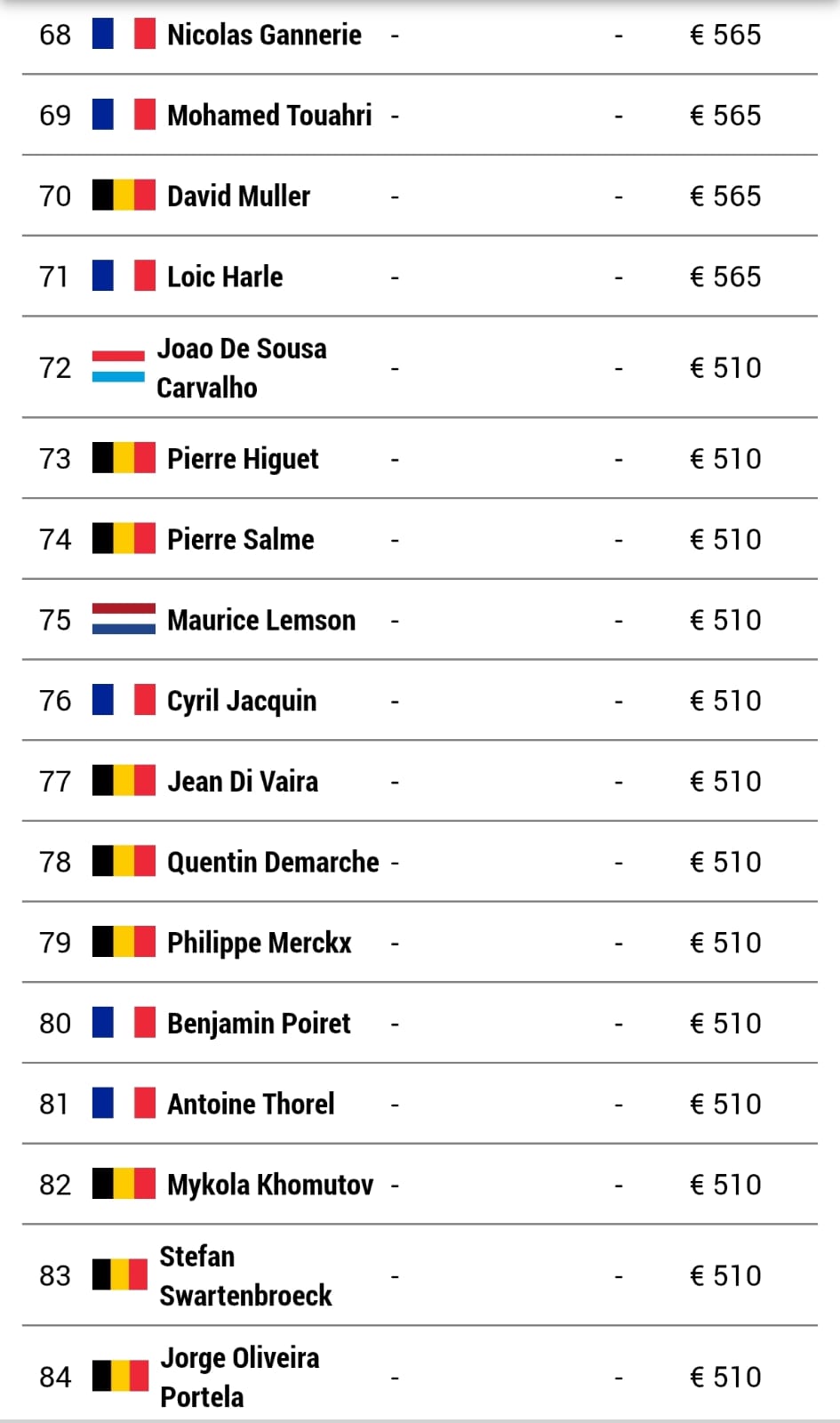Open Mykola Khomutov's player link

coord(270,1185)
